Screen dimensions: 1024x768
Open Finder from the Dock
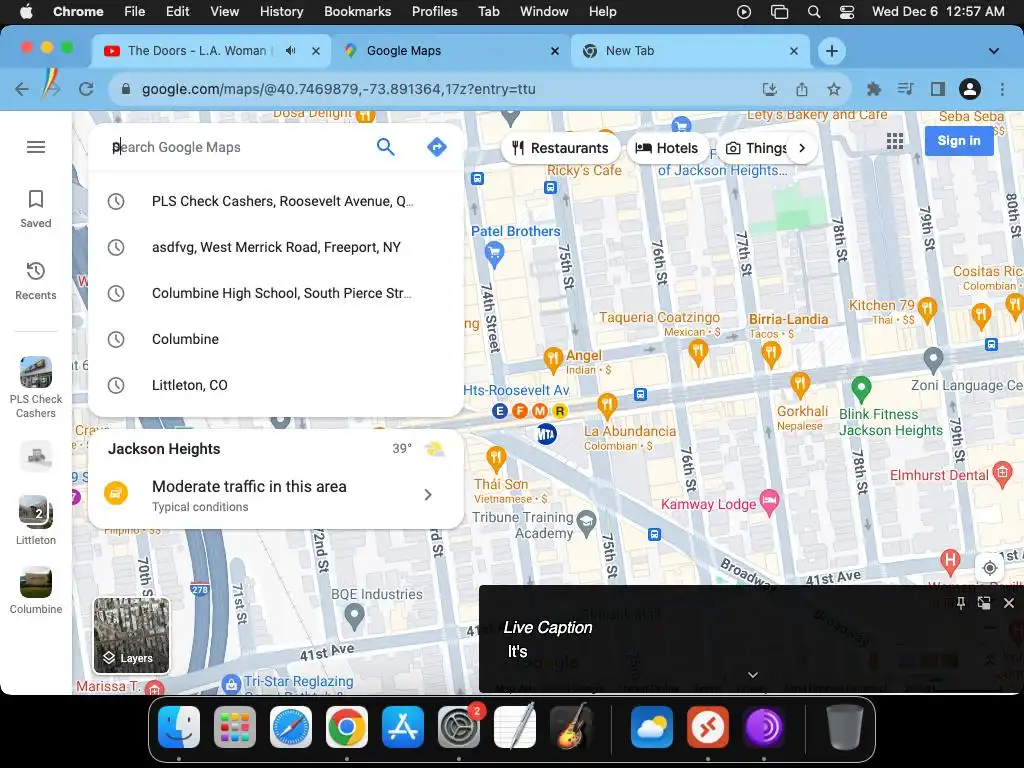(178, 727)
